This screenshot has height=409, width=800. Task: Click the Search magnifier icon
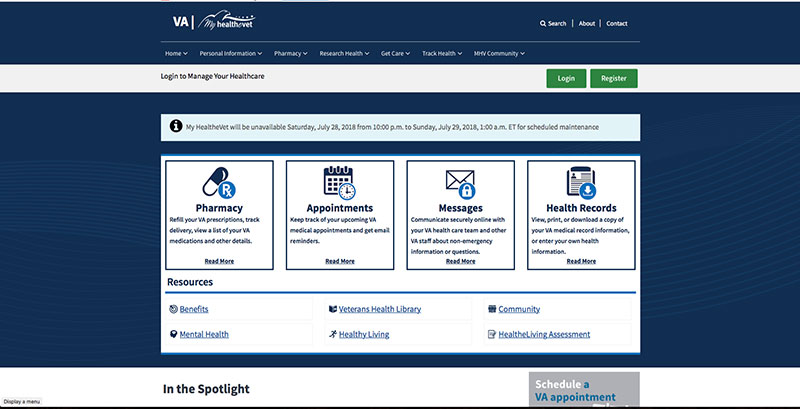[543, 23]
